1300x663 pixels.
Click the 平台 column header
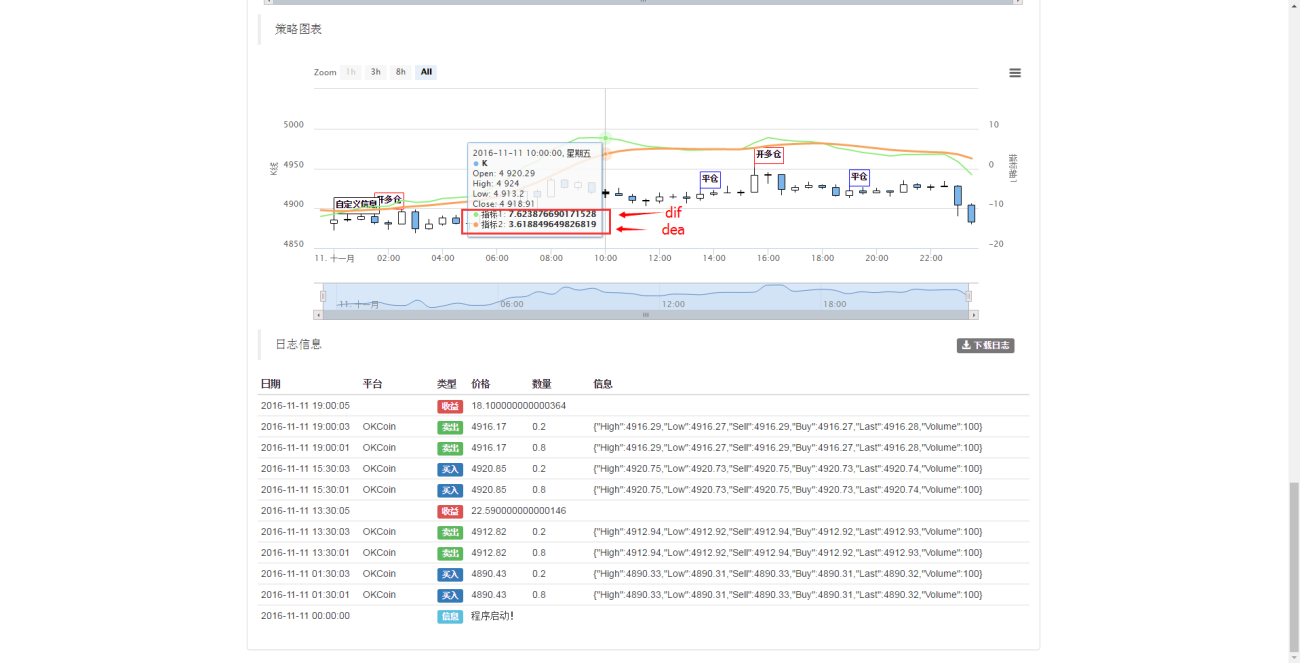(x=373, y=384)
